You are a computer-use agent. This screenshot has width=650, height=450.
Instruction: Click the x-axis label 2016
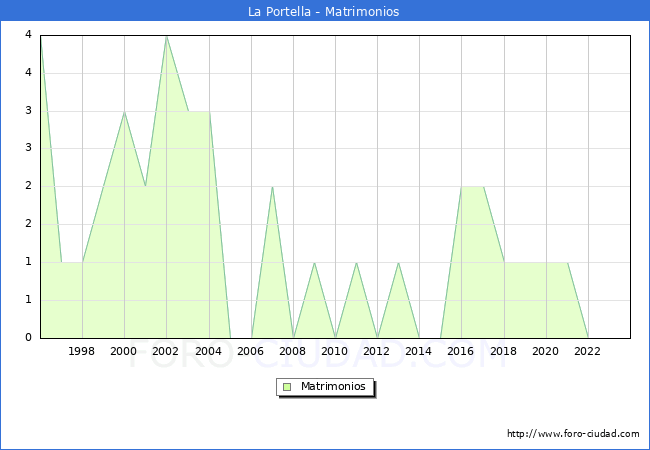pyautogui.click(x=461, y=351)
